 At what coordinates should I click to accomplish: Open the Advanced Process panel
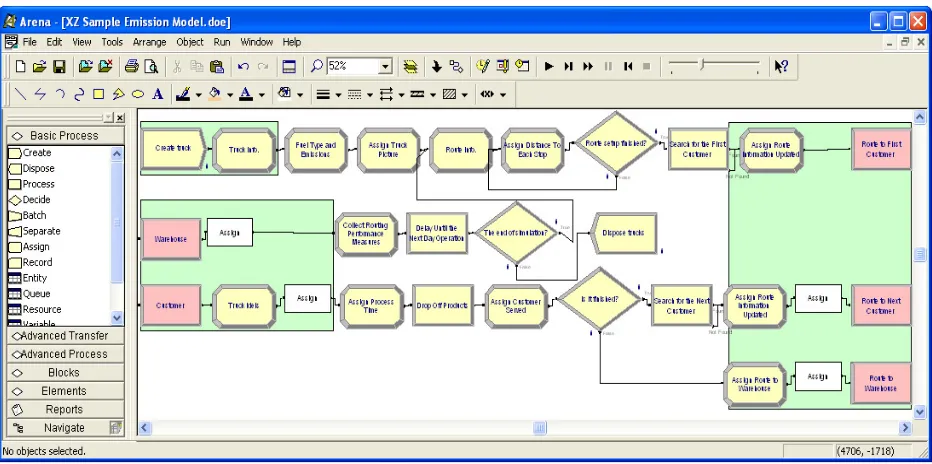pyautogui.click(x=65, y=354)
